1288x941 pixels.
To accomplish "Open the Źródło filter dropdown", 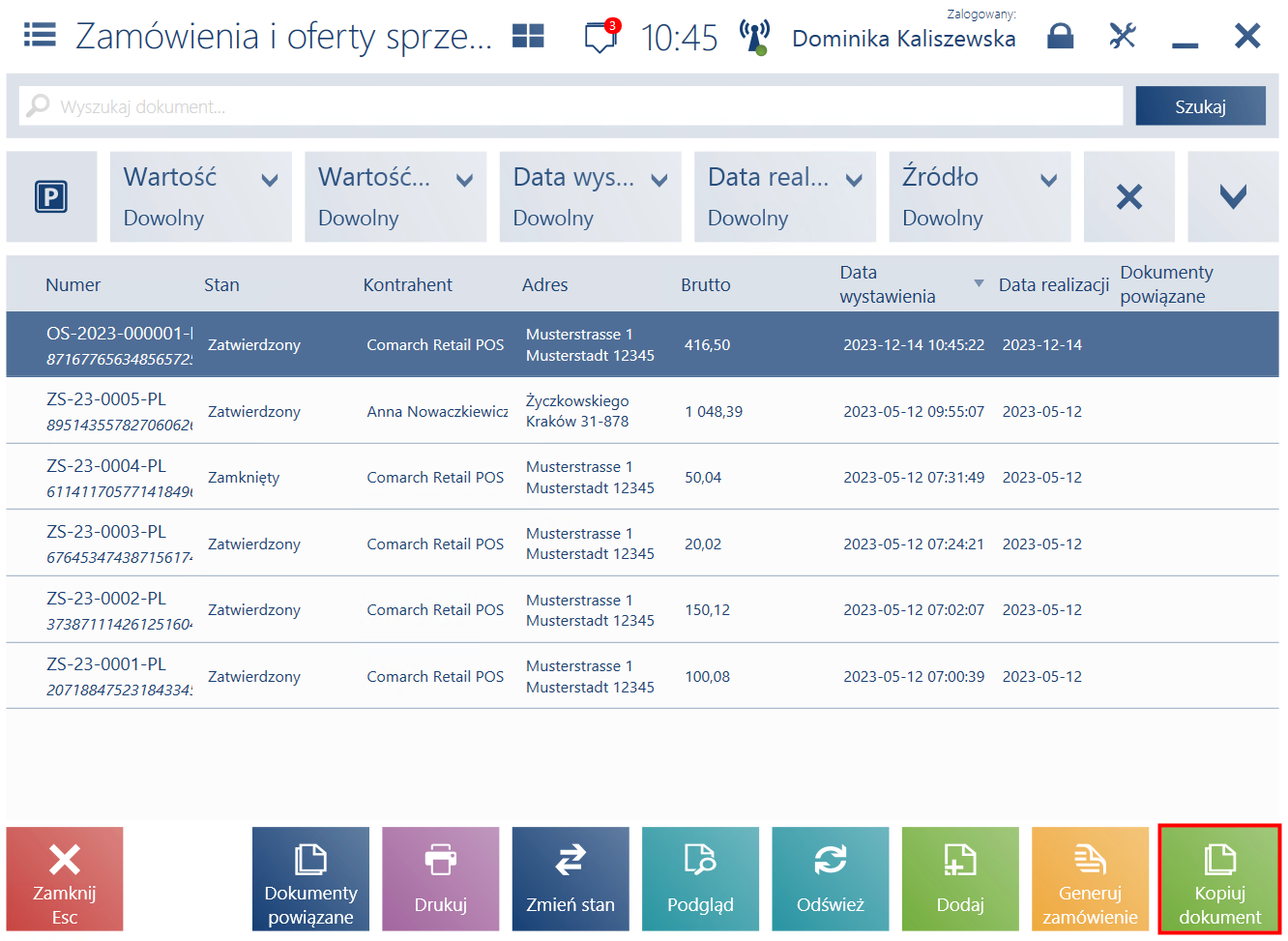I will [980, 196].
